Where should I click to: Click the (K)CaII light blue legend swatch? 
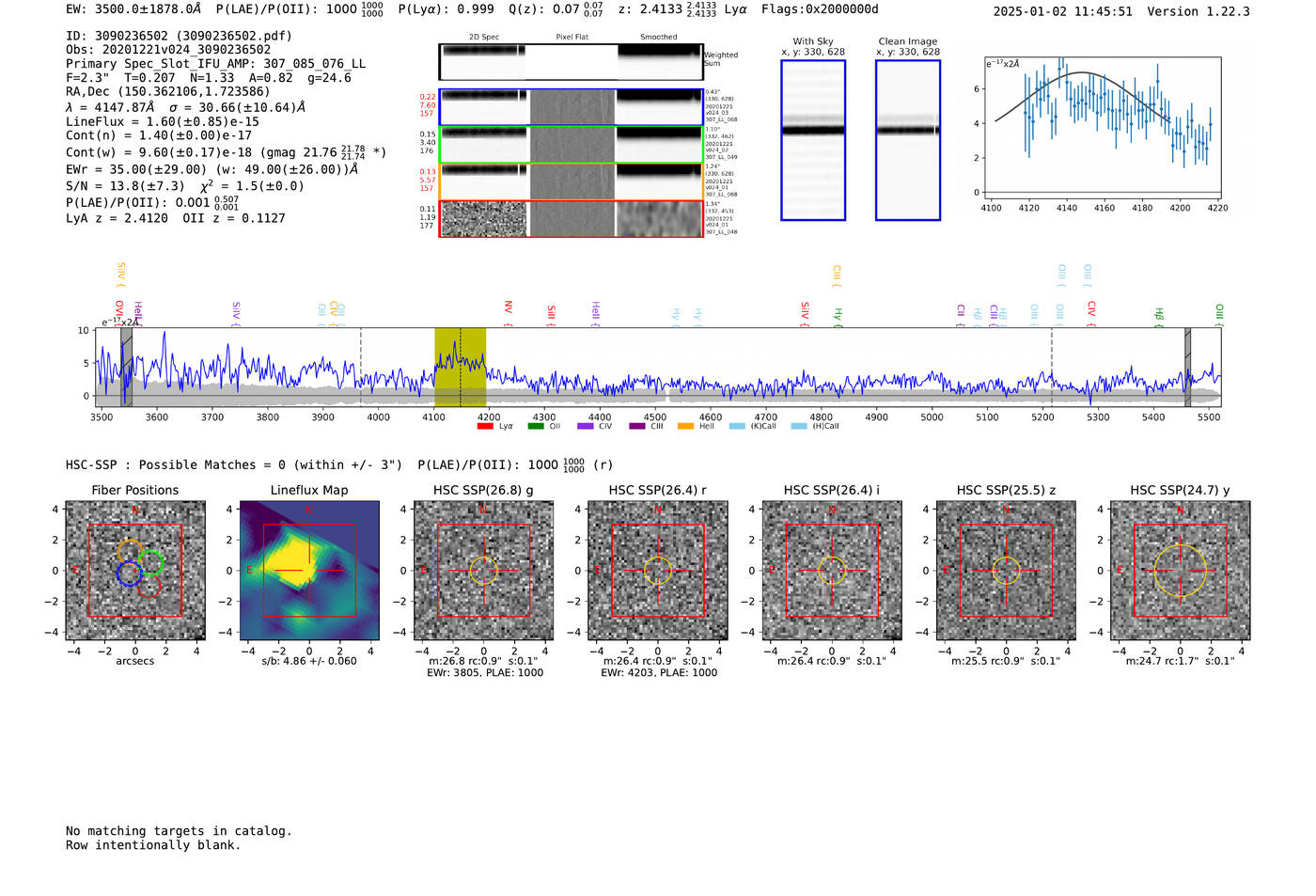coord(737,426)
